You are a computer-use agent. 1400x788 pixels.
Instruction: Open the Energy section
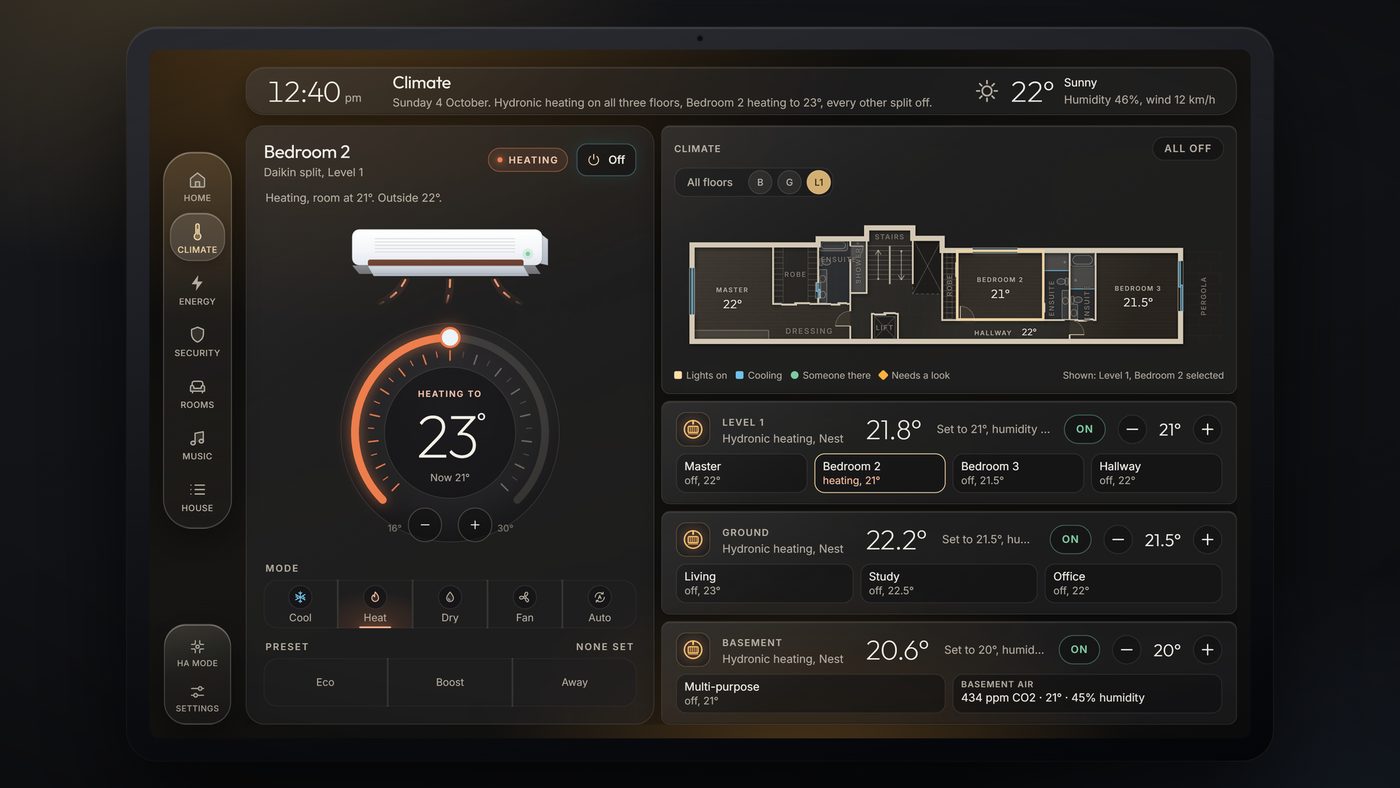pos(197,290)
